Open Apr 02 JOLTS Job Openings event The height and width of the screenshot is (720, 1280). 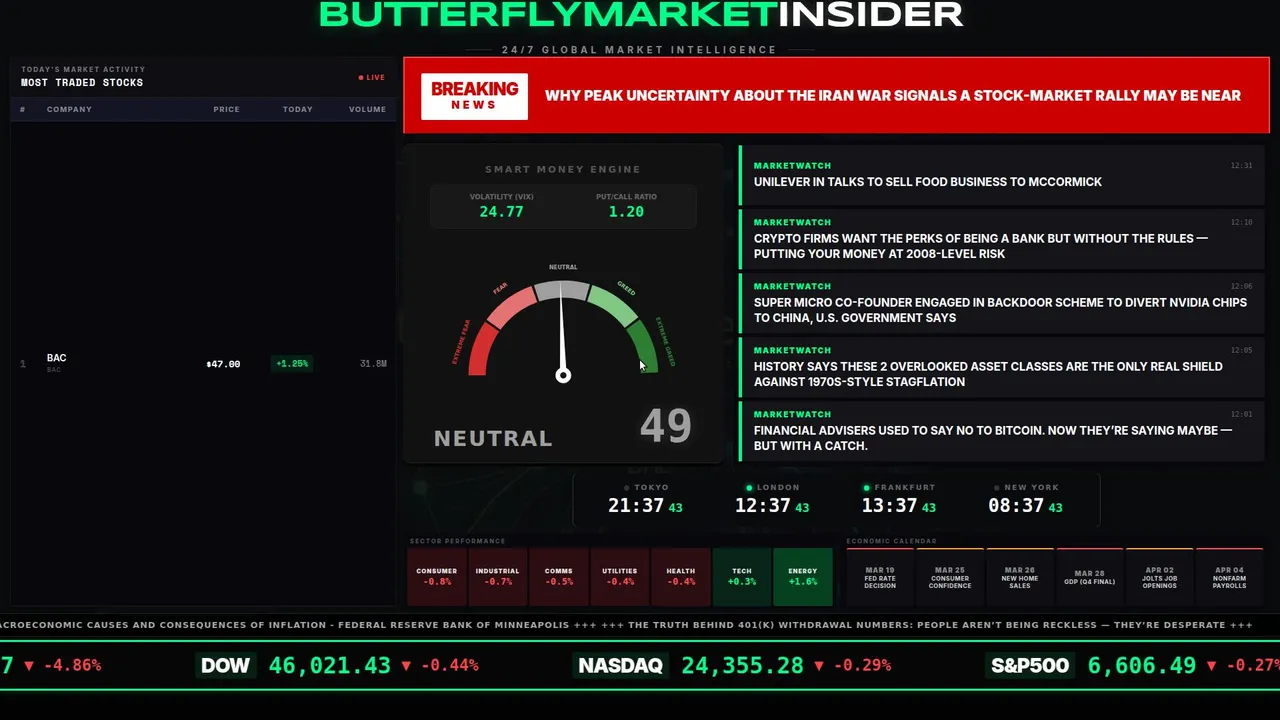[1160, 577]
